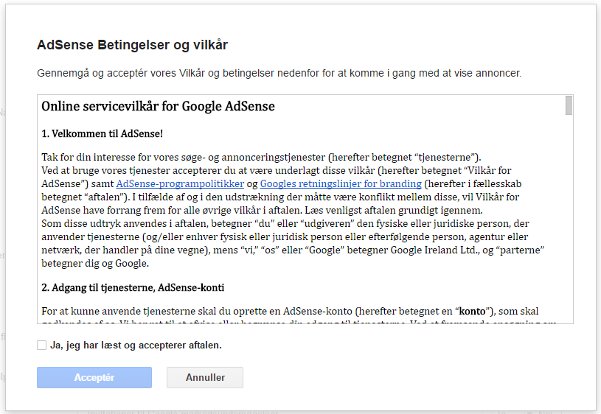The width and height of the screenshot is (601, 414).
Task: Open the AdSense-programpolitikker link
Action: click(x=180, y=184)
